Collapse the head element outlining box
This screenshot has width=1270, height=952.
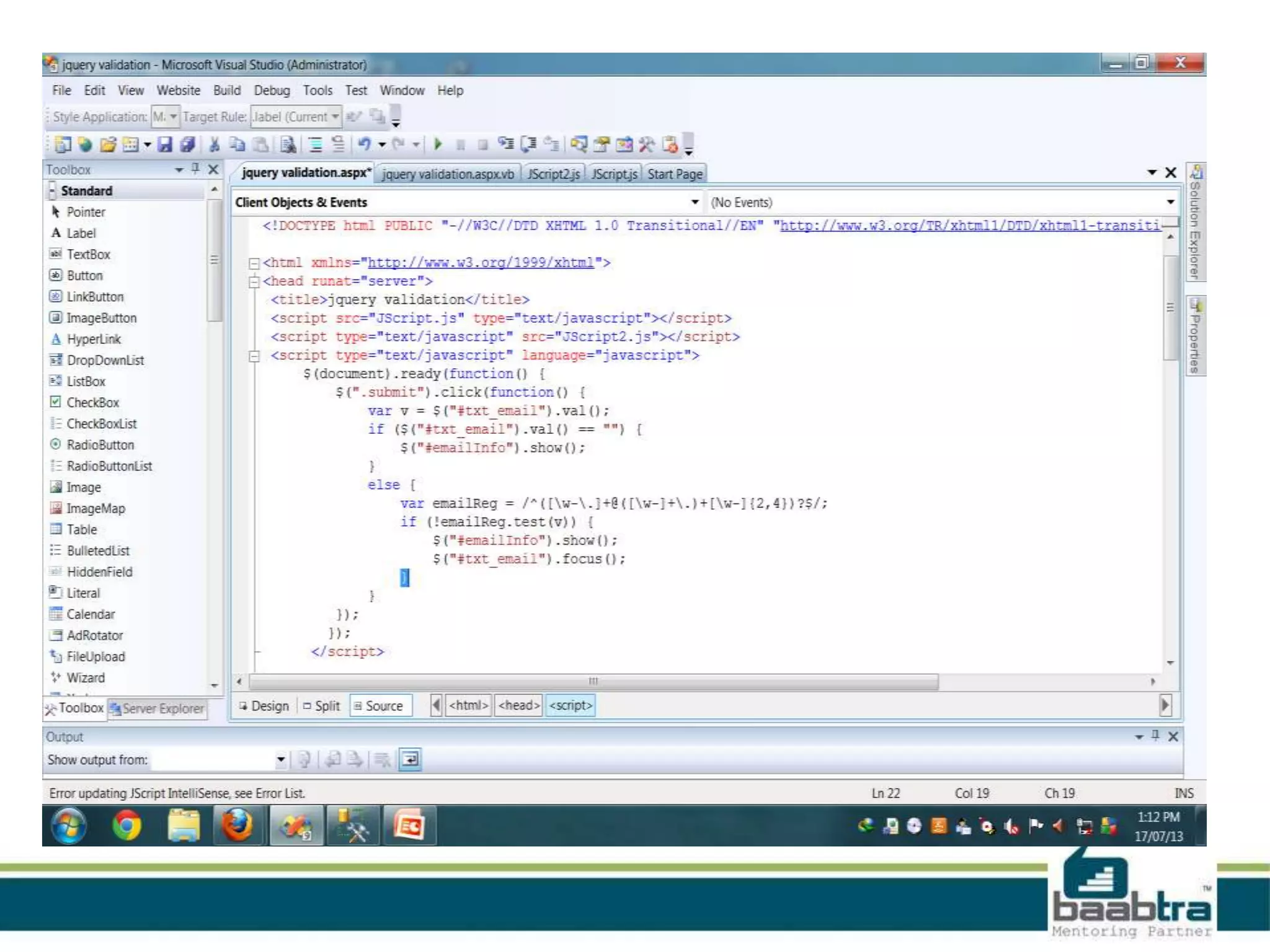pyautogui.click(x=254, y=282)
